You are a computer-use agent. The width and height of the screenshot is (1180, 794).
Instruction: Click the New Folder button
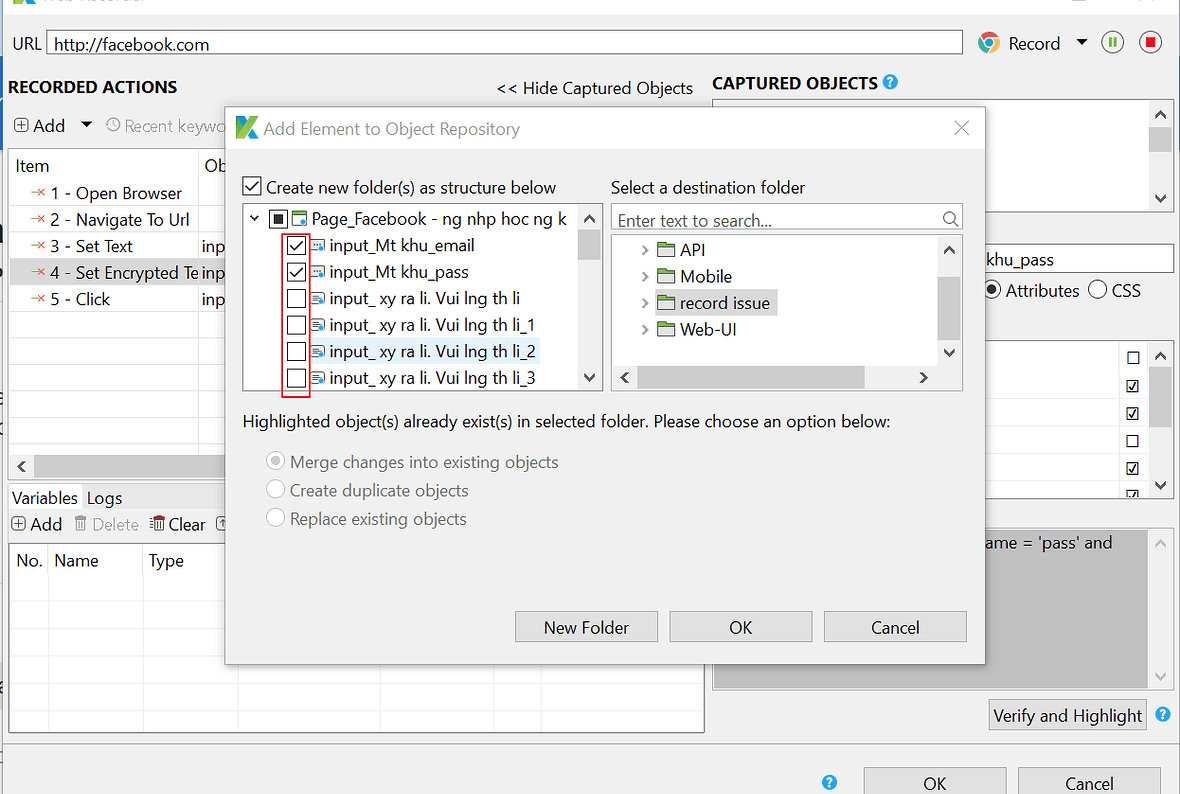tap(586, 626)
